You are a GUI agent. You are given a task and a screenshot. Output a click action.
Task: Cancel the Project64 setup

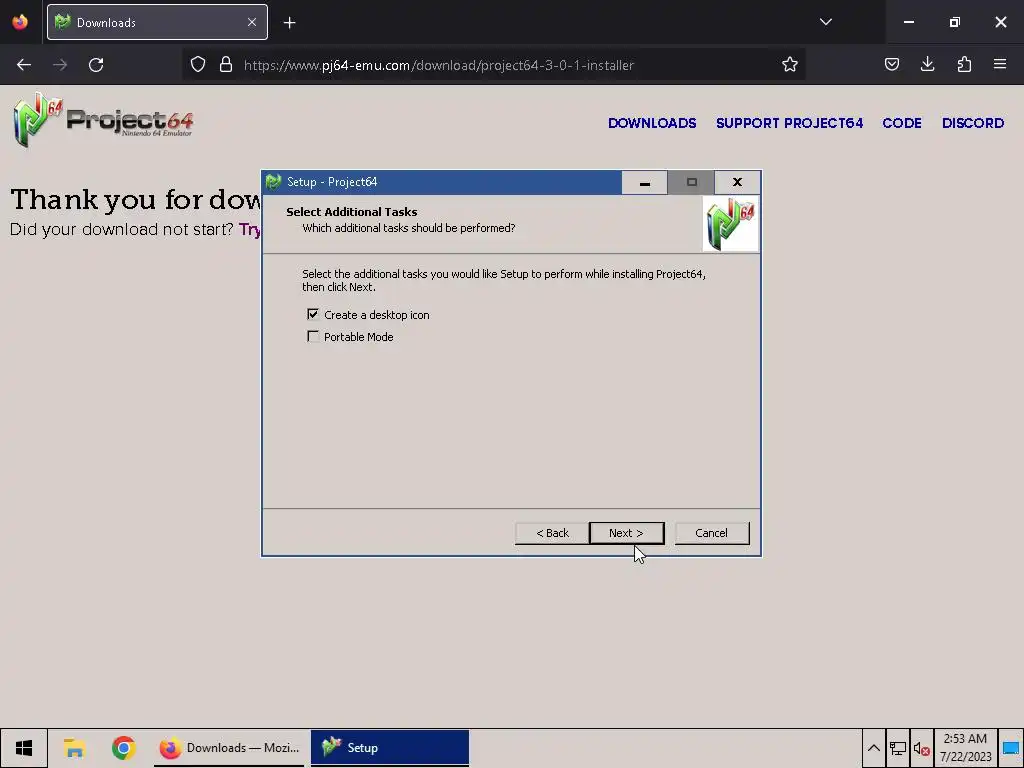coord(711,533)
